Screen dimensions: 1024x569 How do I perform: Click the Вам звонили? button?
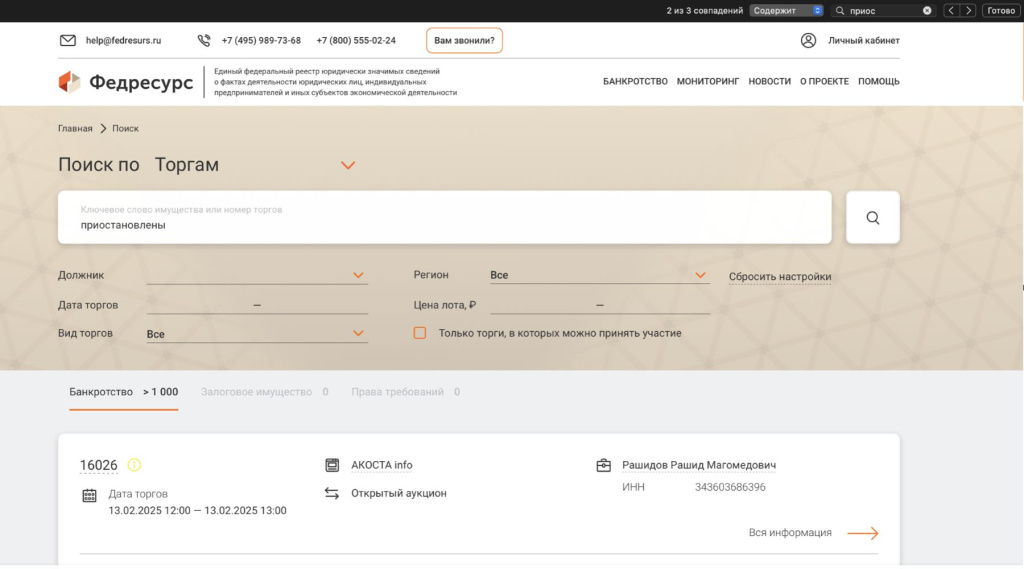pyautogui.click(x=464, y=41)
